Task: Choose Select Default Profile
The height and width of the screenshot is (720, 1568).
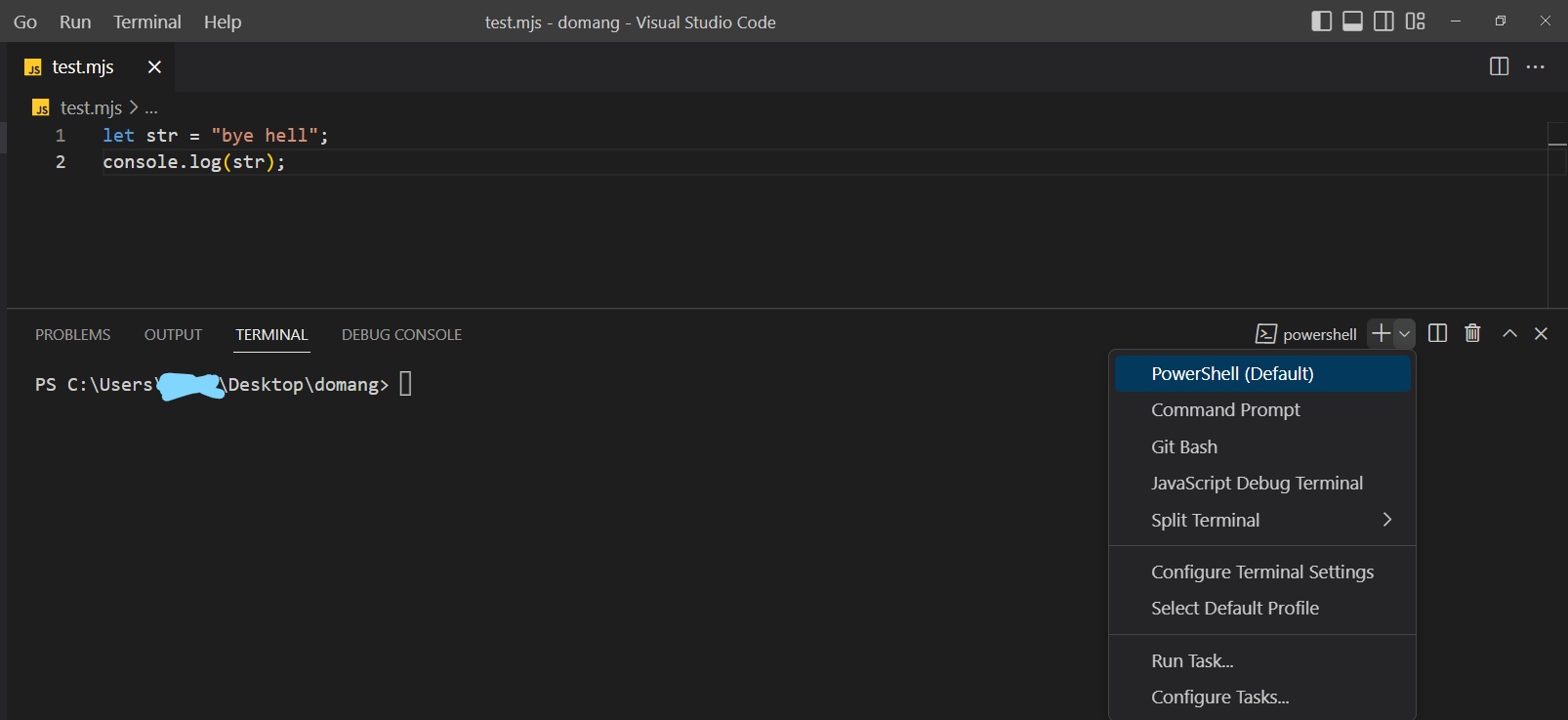Action: 1262,608
